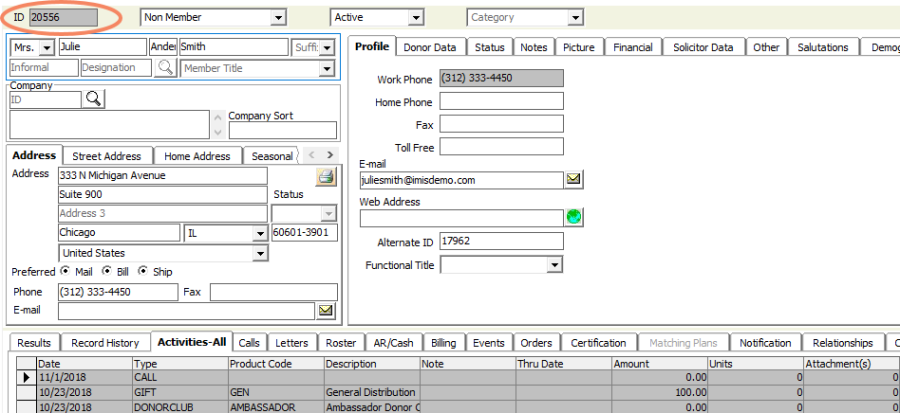
Task: Switch to the Donor Data tab
Action: point(431,47)
